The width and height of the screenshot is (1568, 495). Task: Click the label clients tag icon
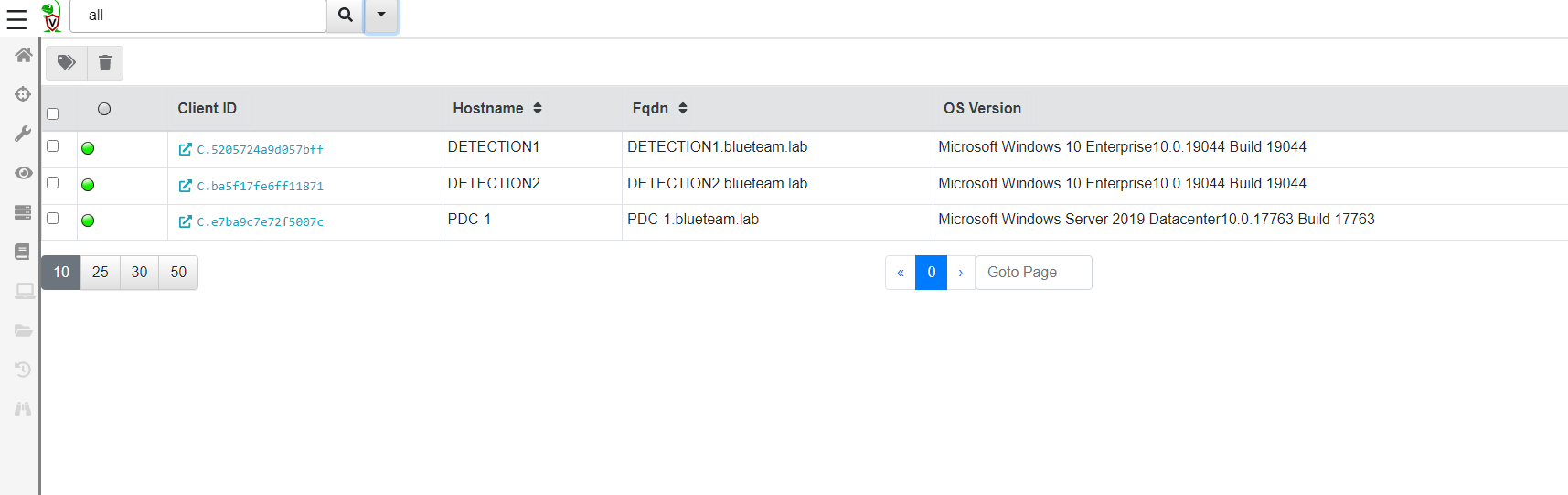pos(67,62)
